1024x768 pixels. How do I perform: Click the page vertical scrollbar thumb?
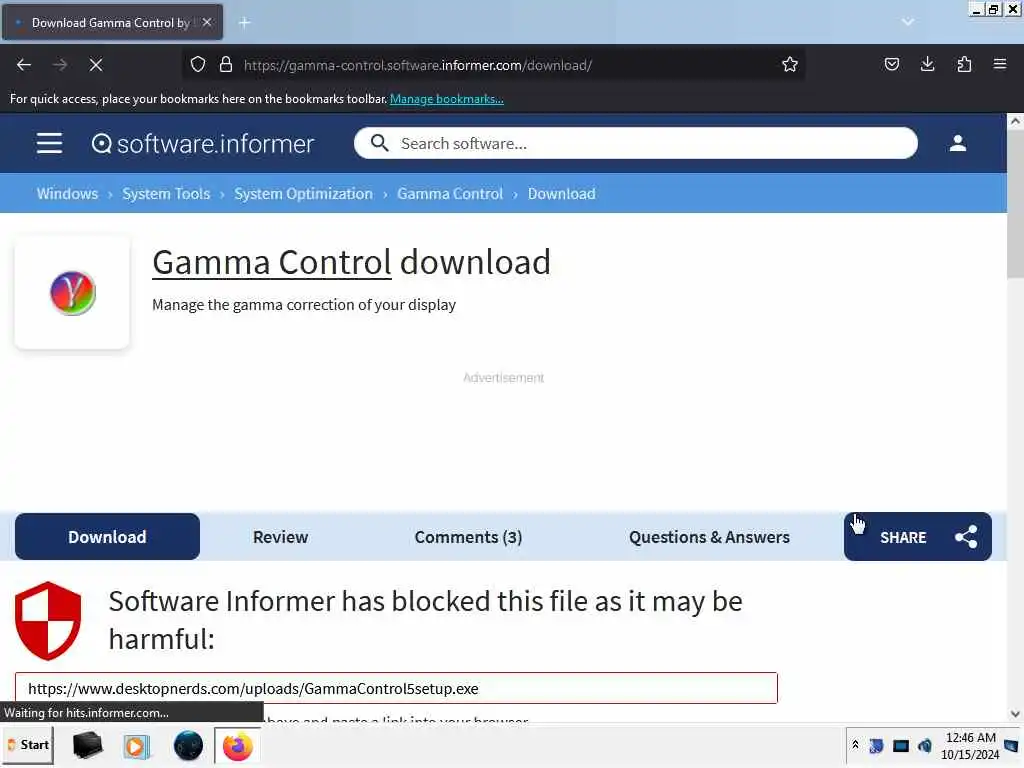(x=1015, y=205)
